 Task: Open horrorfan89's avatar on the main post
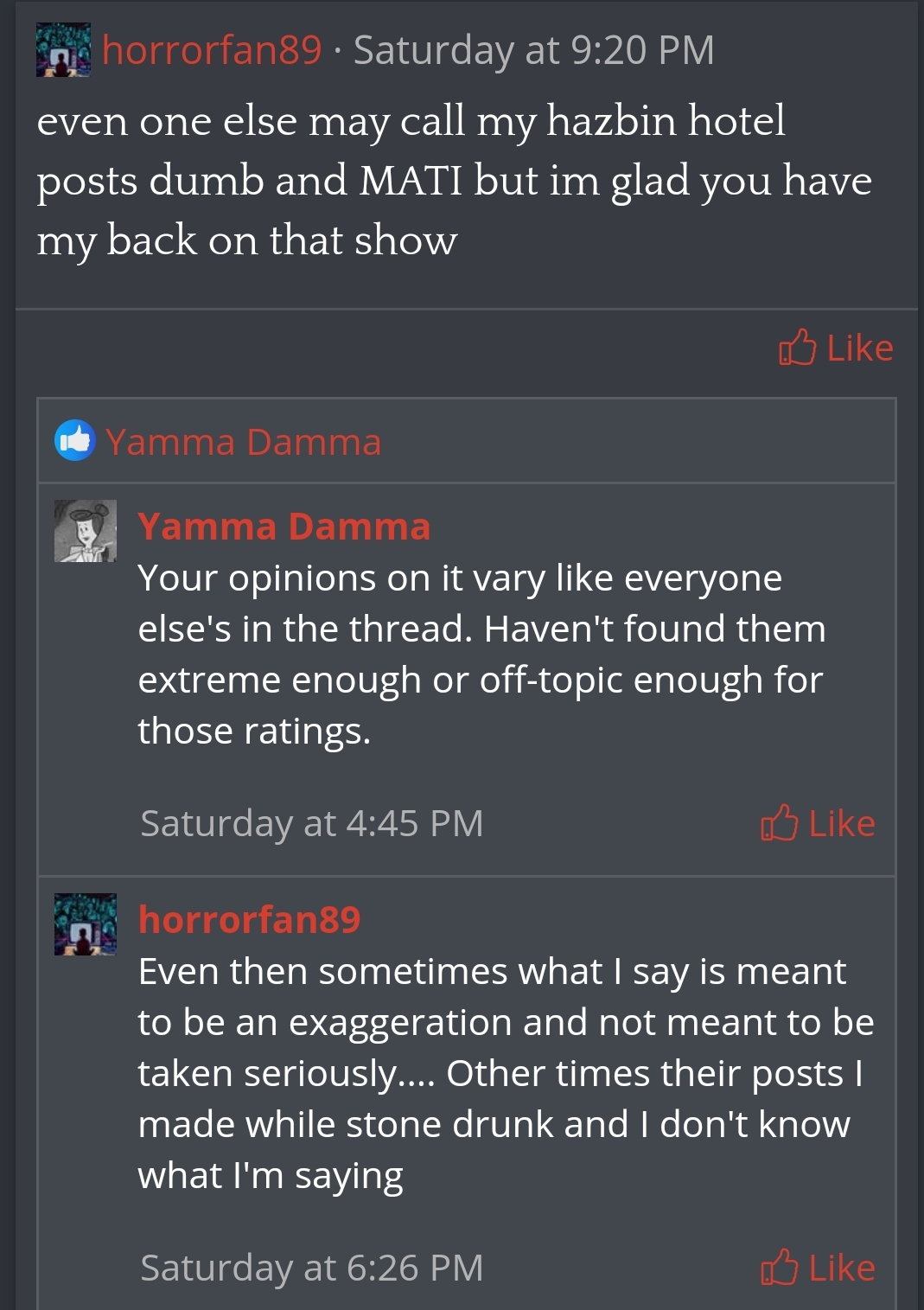63,50
